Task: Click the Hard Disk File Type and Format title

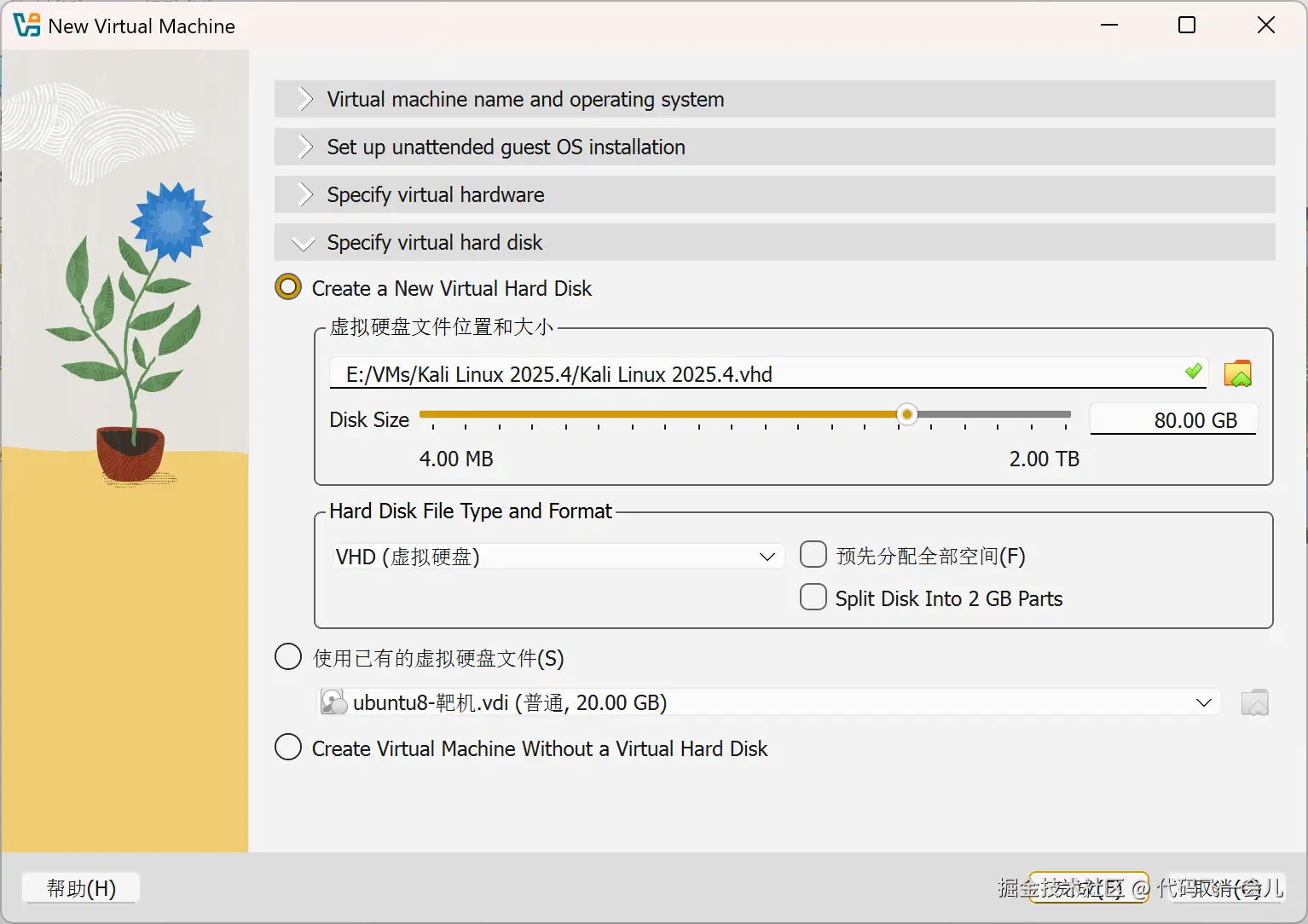Action: (x=471, y=511)
